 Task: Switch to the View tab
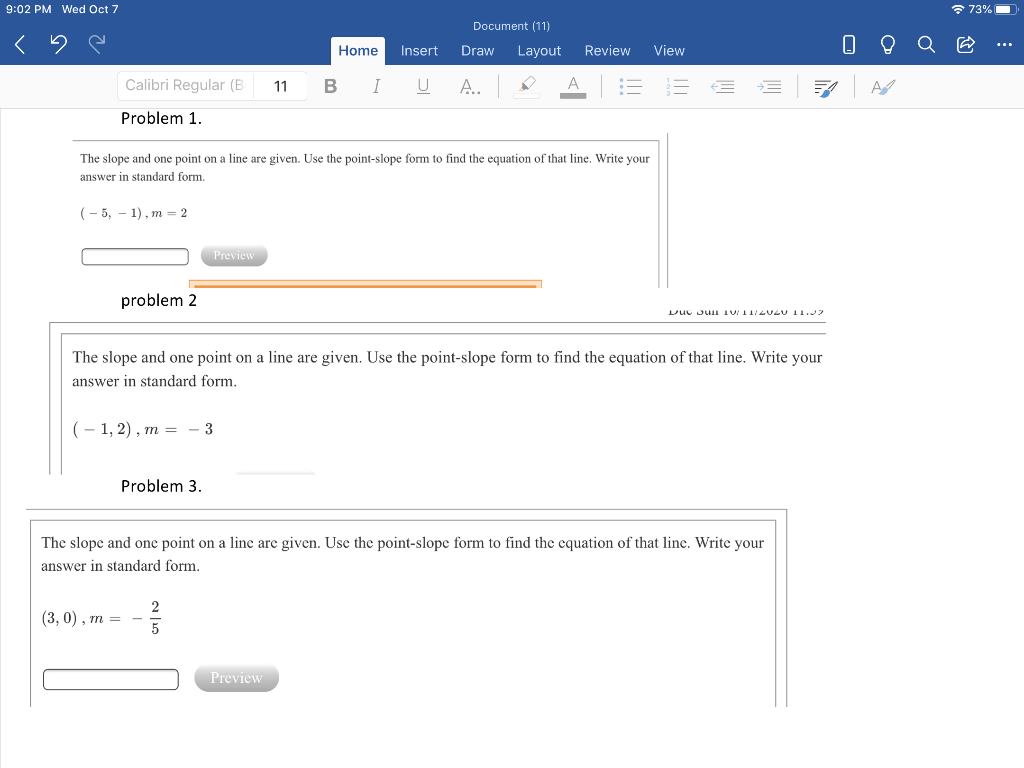click(669, 51)
